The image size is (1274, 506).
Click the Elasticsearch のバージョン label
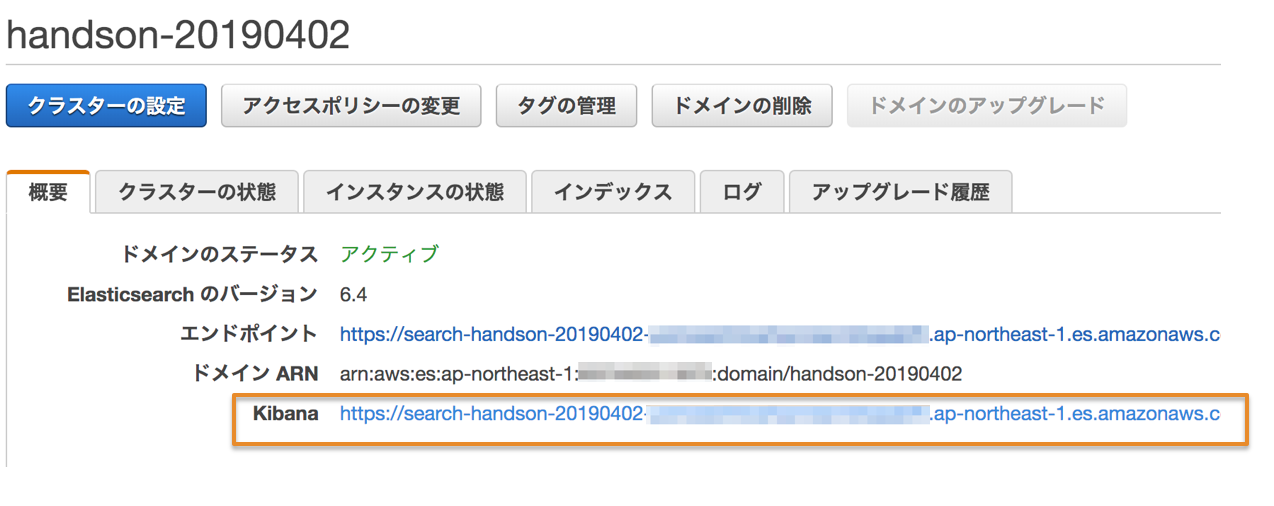[x=192, y=294]
